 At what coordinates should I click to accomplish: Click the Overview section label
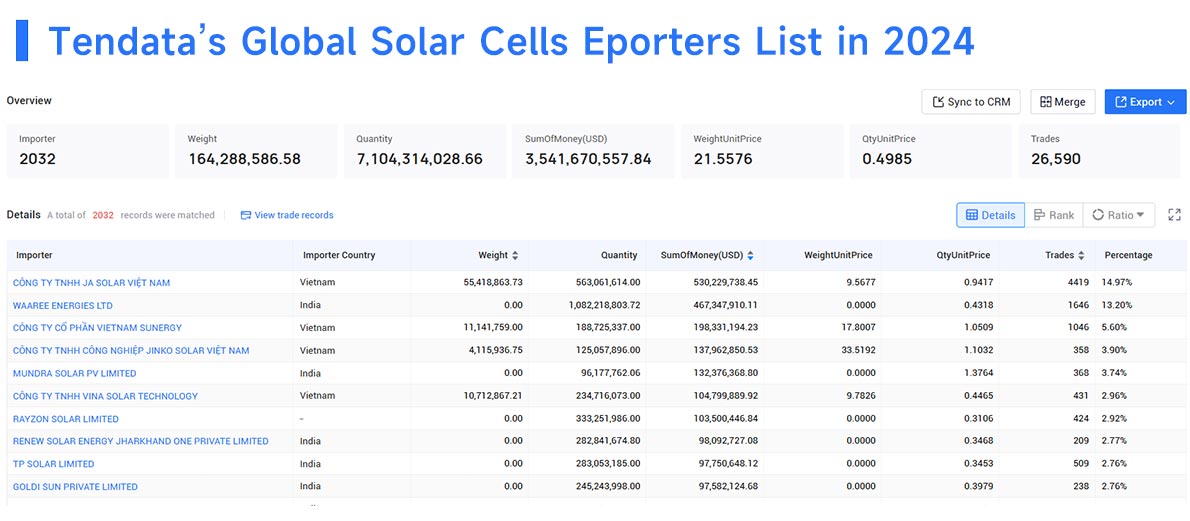point(29,100)
